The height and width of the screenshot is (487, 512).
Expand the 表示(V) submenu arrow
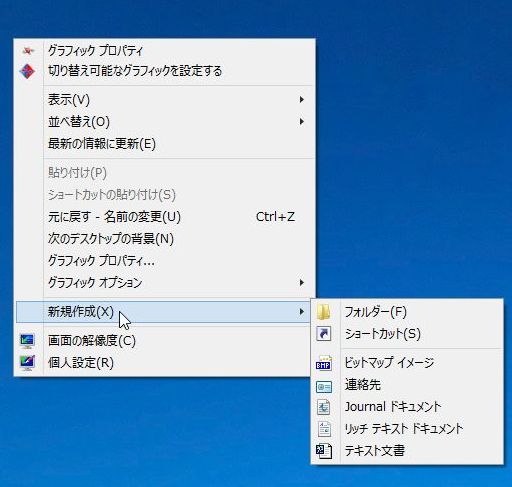pyautogui.click(x=302, y=99)
